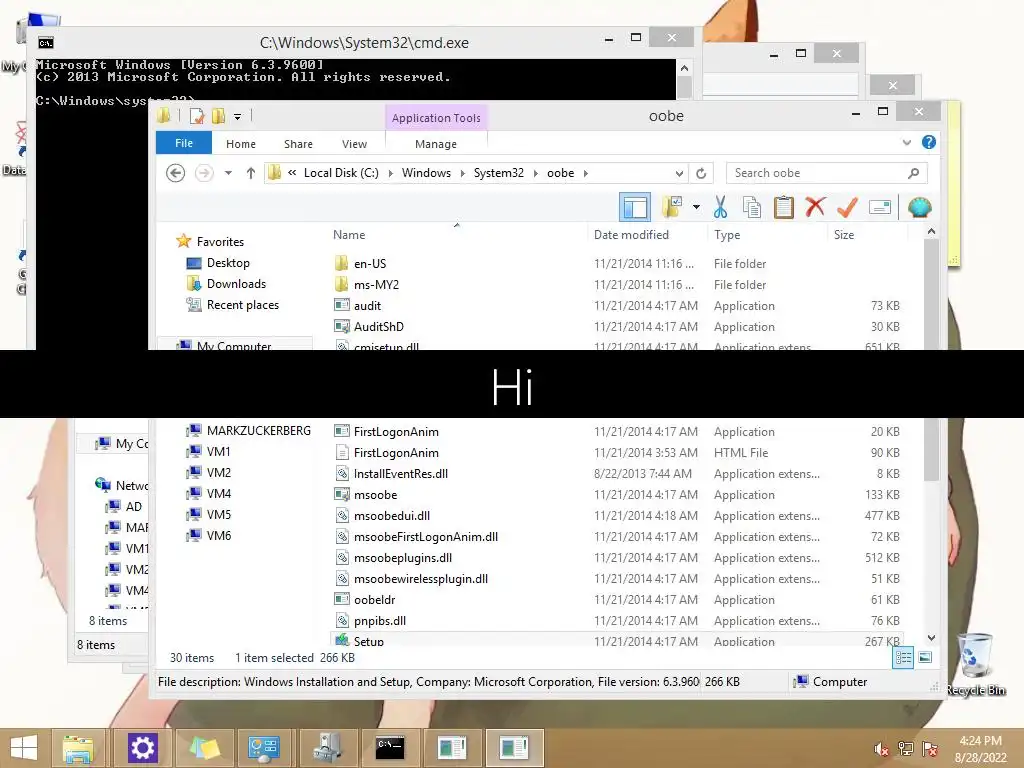Switch to the Home ribbon tab
The width and height of the screenshot is (1024, 768).
pyautogui.click(x=241, y=144)
